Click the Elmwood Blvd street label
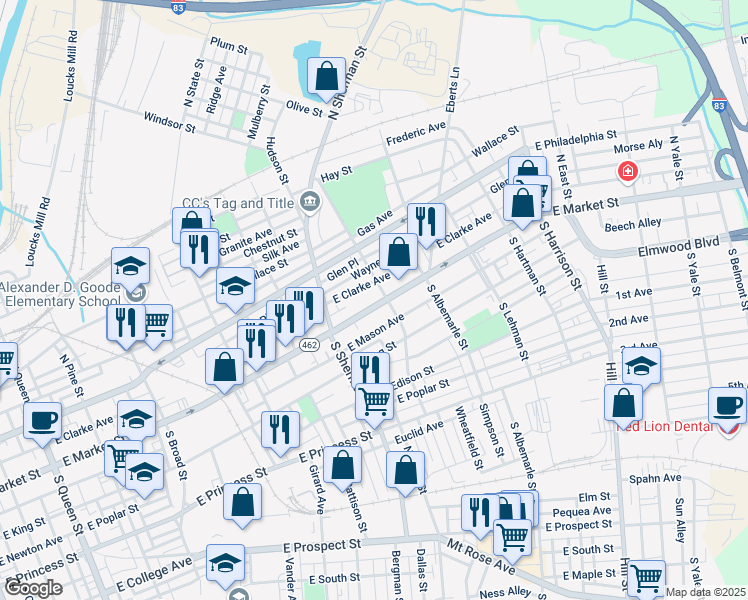Screen dimensions: 748x600 [x=678, y=246]
